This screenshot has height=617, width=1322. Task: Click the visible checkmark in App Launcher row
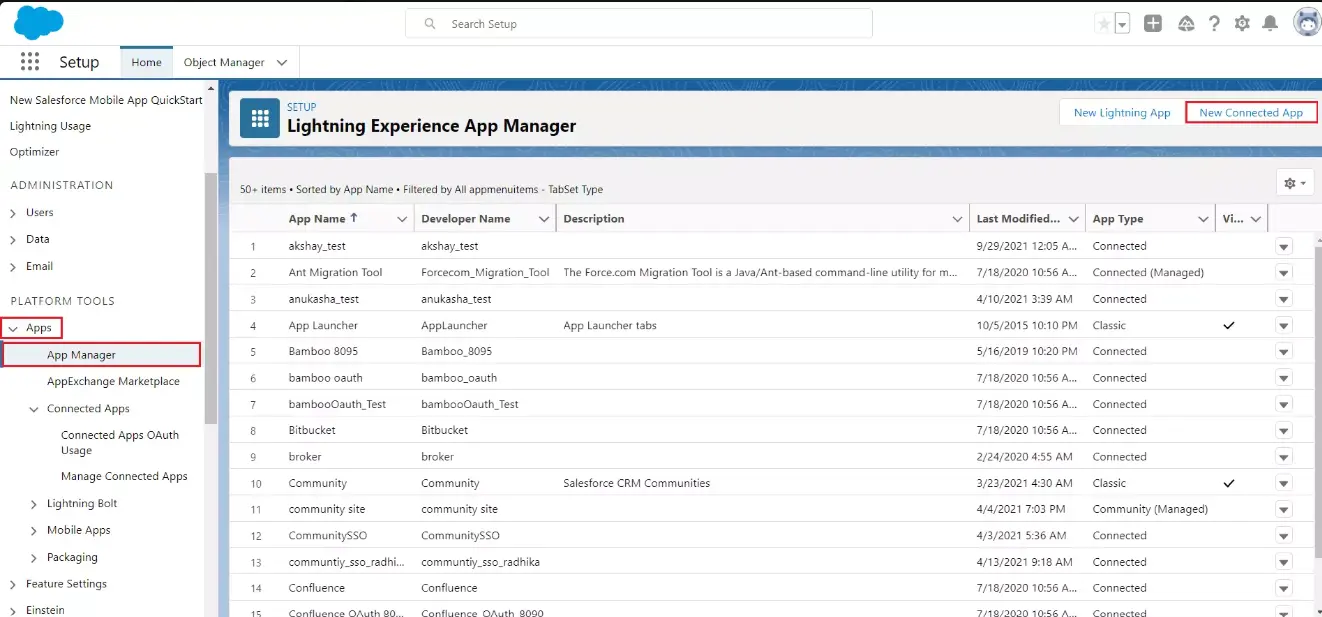[1229, 325]
